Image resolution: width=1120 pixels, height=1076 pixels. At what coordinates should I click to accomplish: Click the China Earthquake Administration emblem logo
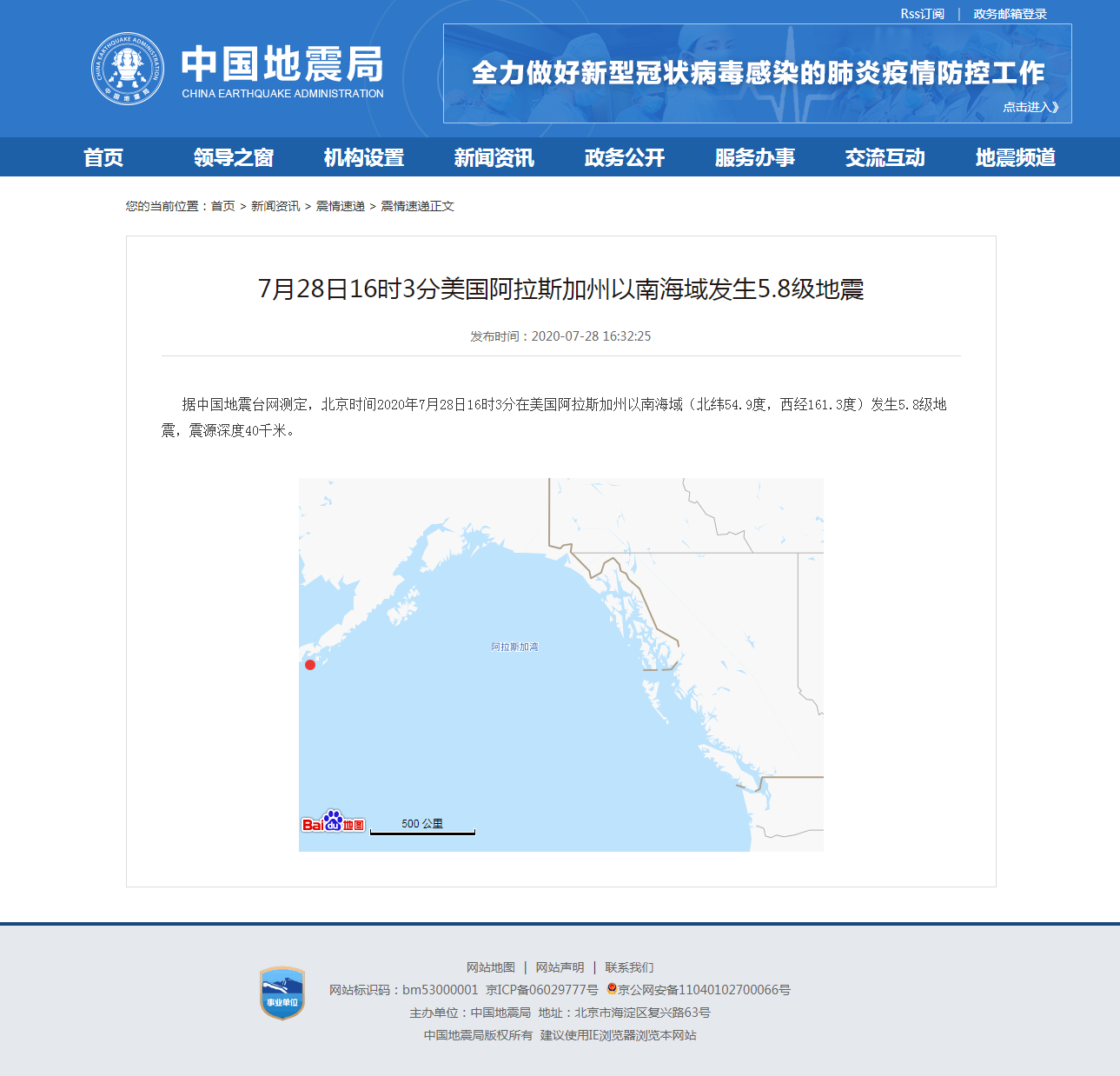tap(128, 69)
